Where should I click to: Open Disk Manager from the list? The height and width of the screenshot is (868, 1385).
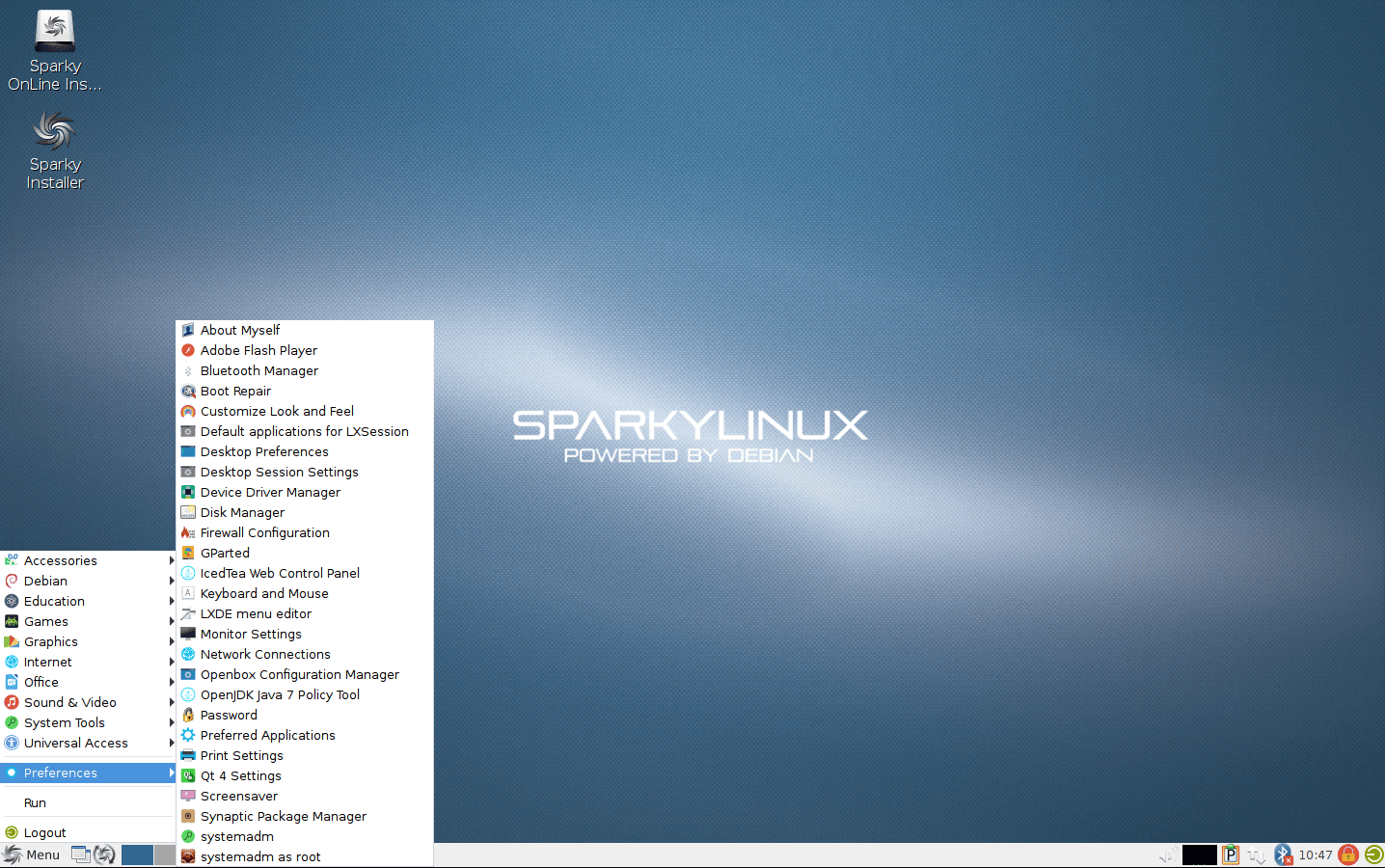305,512
